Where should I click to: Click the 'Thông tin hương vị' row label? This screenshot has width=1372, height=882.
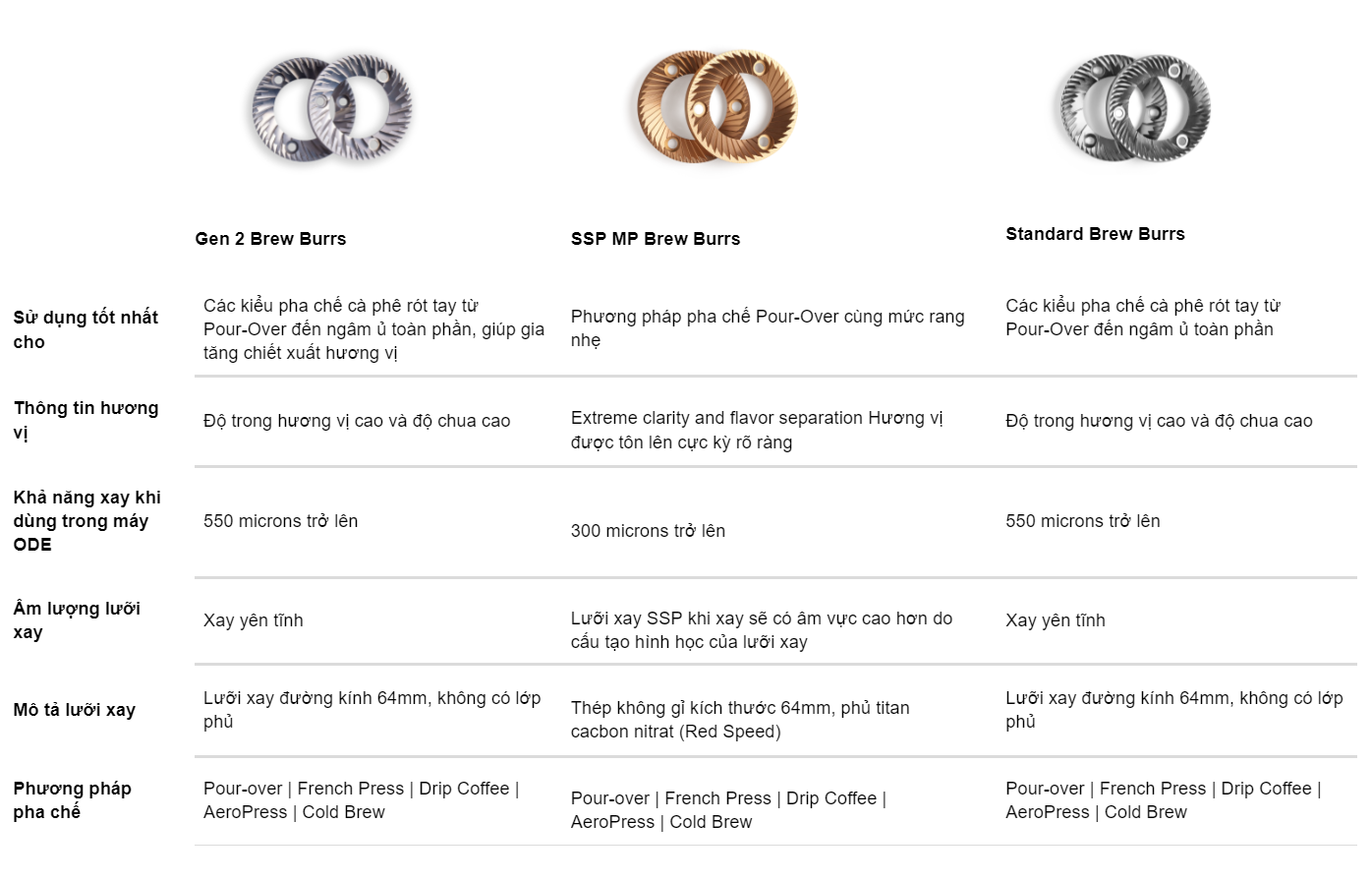click(86, 420)
